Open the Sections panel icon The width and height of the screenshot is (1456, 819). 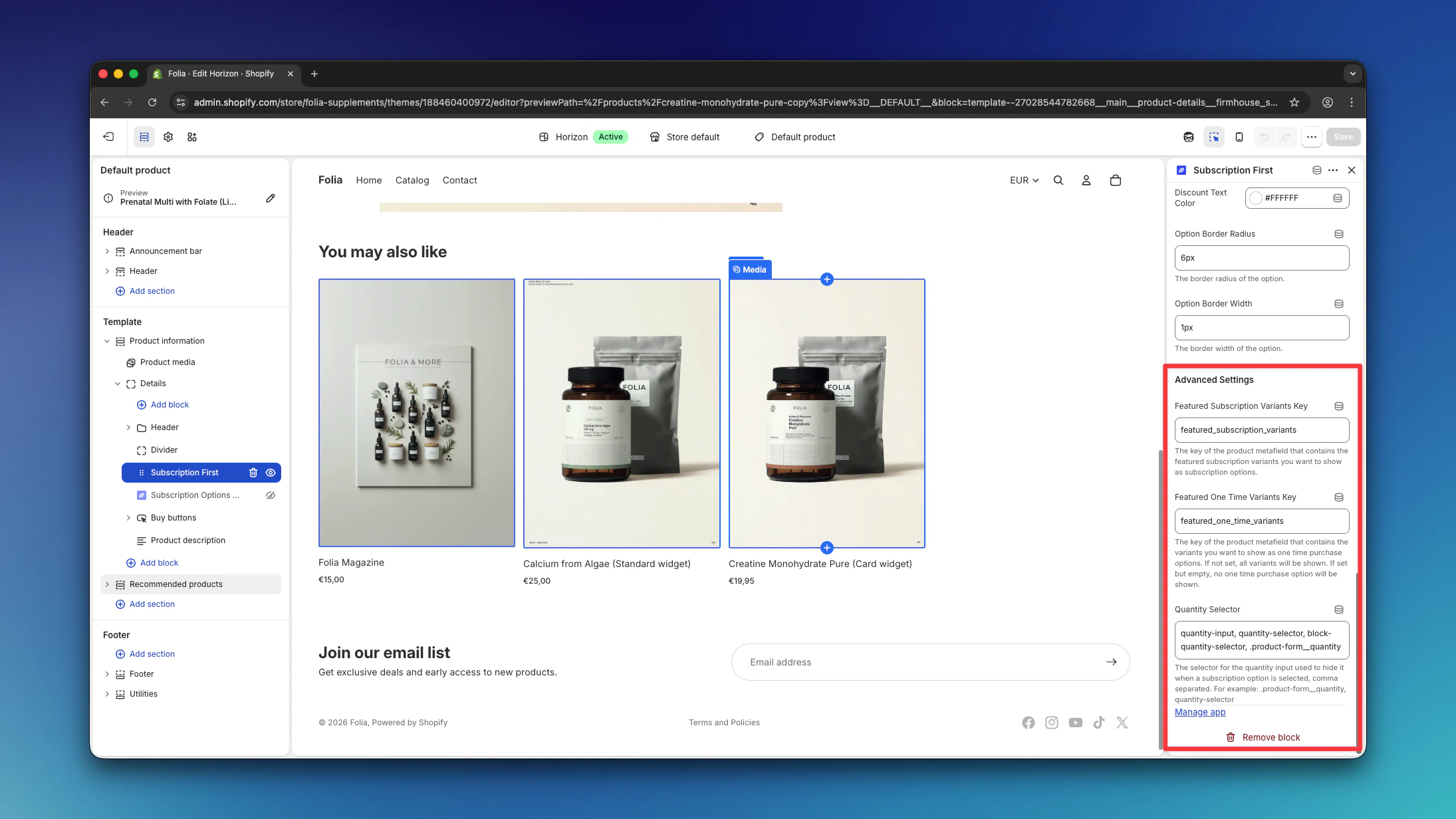coord(144,137)
